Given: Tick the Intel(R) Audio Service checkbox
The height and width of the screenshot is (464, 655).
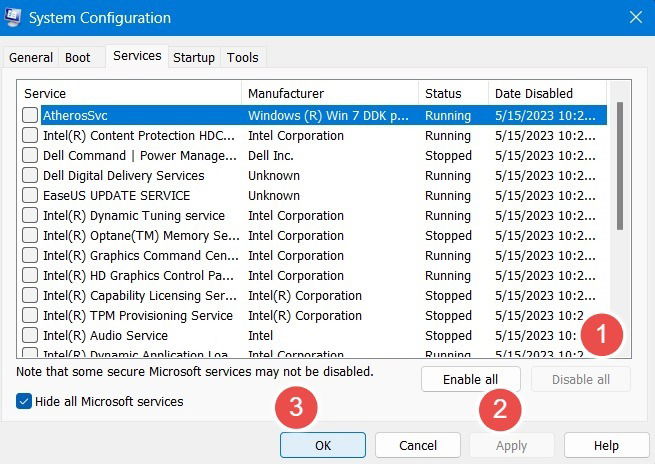Looking at the screenshot, I should 30,335.
